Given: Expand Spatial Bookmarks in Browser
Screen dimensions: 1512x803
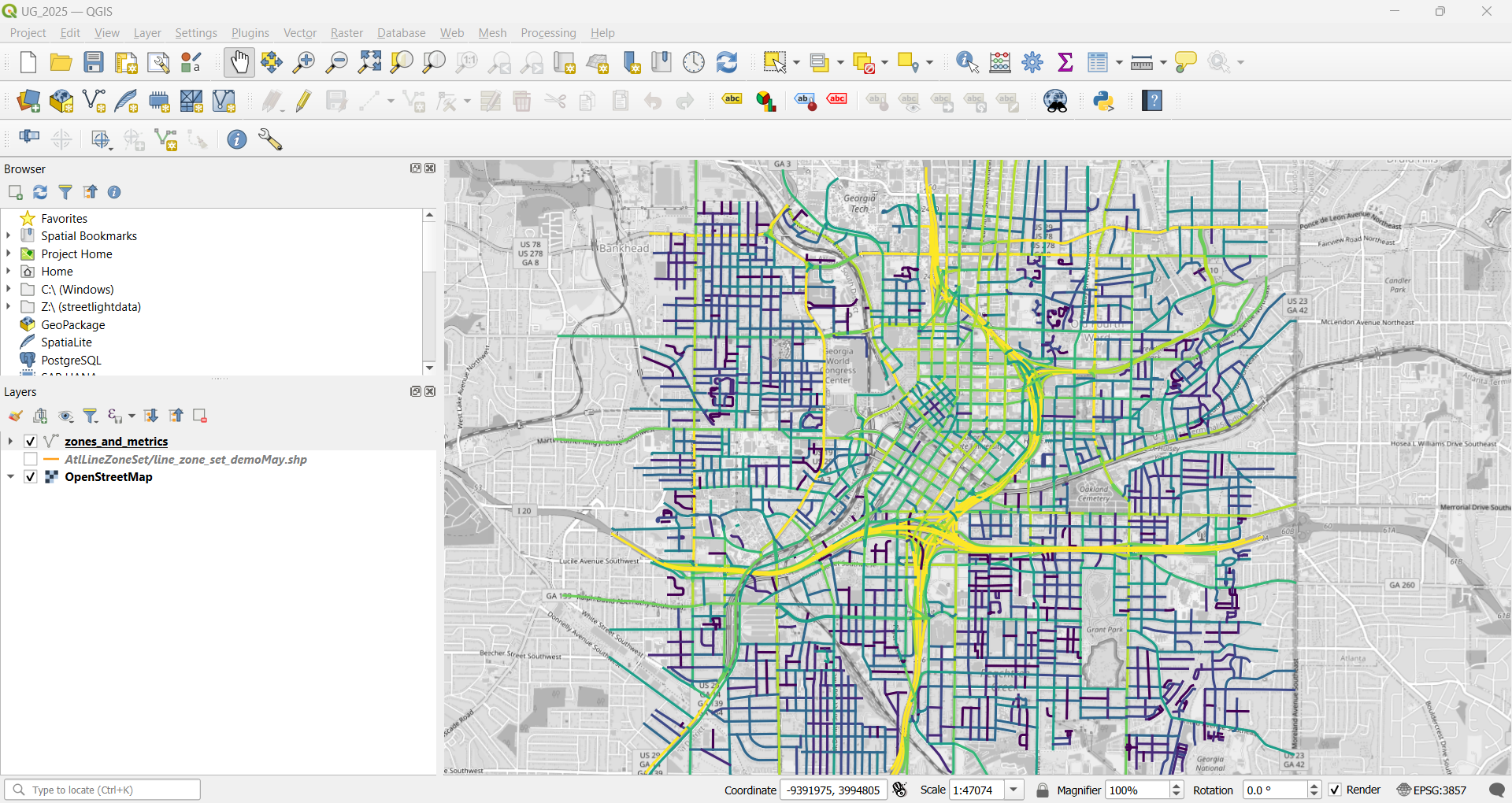Looking at the screenshot, I should tap(9, 235).
